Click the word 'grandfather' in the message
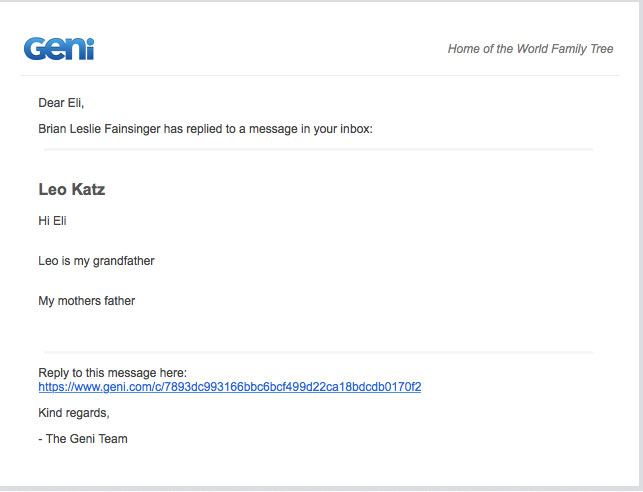The height and width of the screenshot is (492, 643). click(x=124, y=261)
